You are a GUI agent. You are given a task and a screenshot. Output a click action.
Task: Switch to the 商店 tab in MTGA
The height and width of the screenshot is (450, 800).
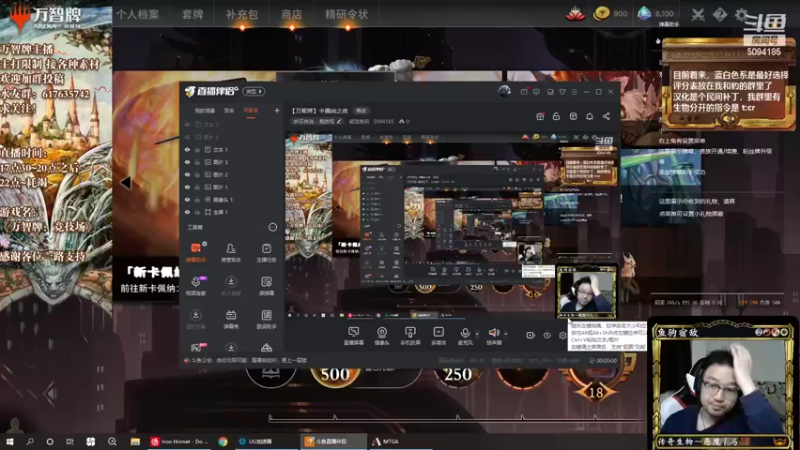tap(291, 14)
